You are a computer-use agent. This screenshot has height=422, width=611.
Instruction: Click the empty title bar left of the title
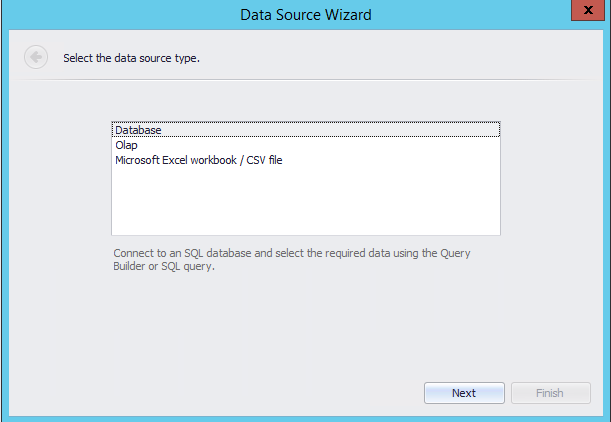pos(120,15)
